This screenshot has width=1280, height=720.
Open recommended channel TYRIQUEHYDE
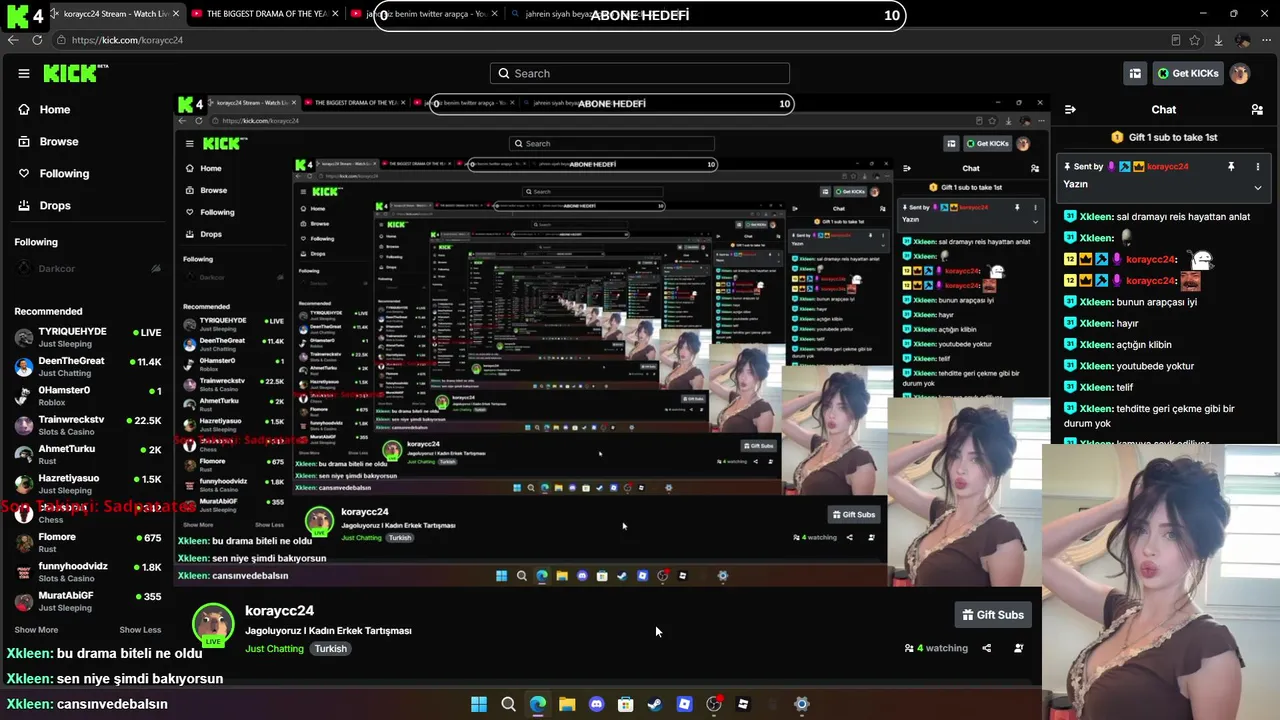[x=88, y=337]
